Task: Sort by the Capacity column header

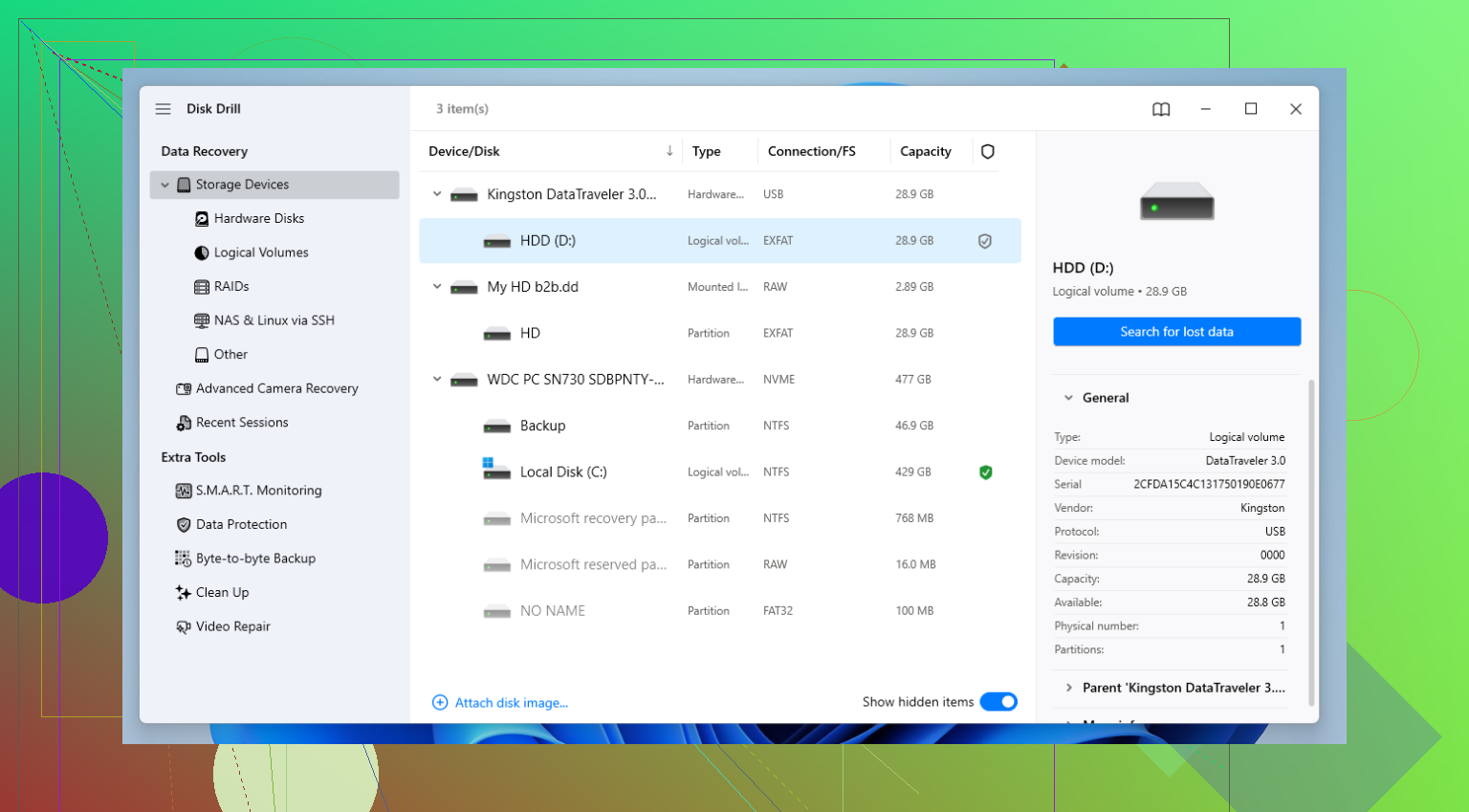Action: [x=926, y=151]
